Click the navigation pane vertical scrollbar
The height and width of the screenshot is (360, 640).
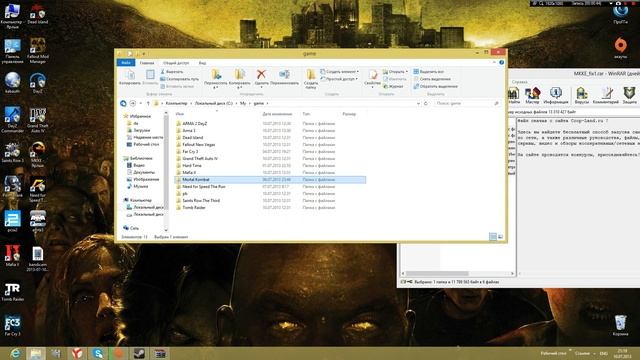point(166,171)
